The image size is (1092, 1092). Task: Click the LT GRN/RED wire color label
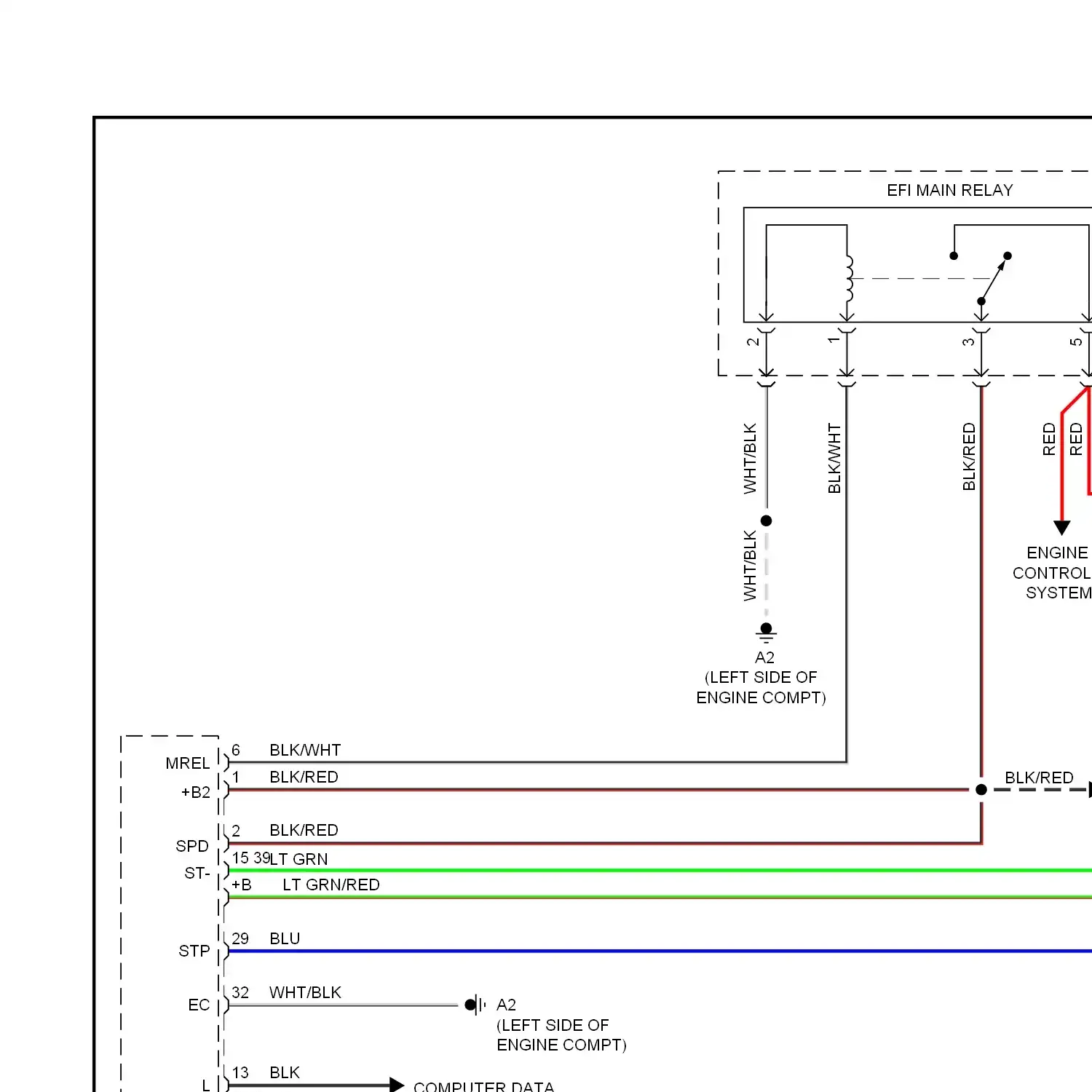(x=331, y=885)
